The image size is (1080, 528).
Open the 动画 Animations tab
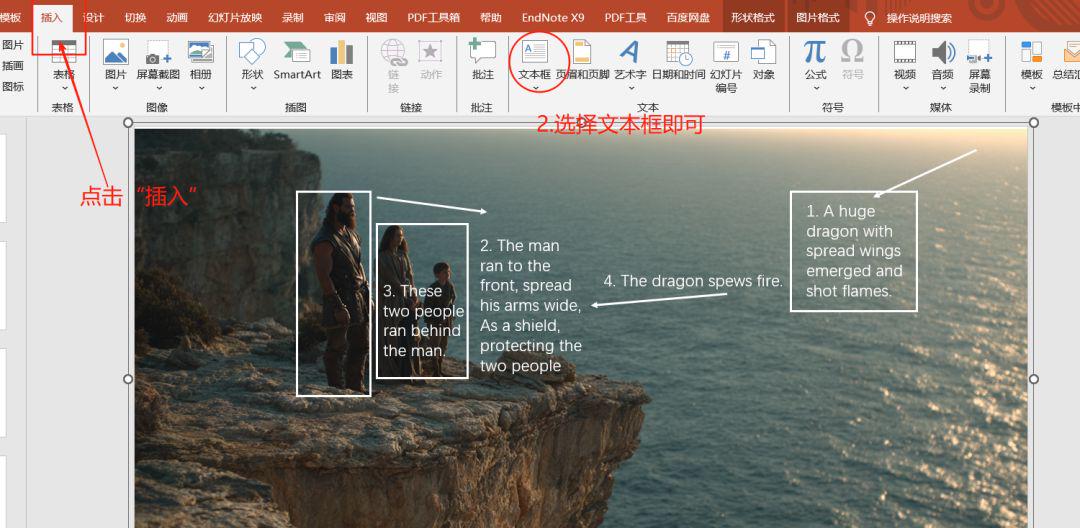(x=177, y=18)
